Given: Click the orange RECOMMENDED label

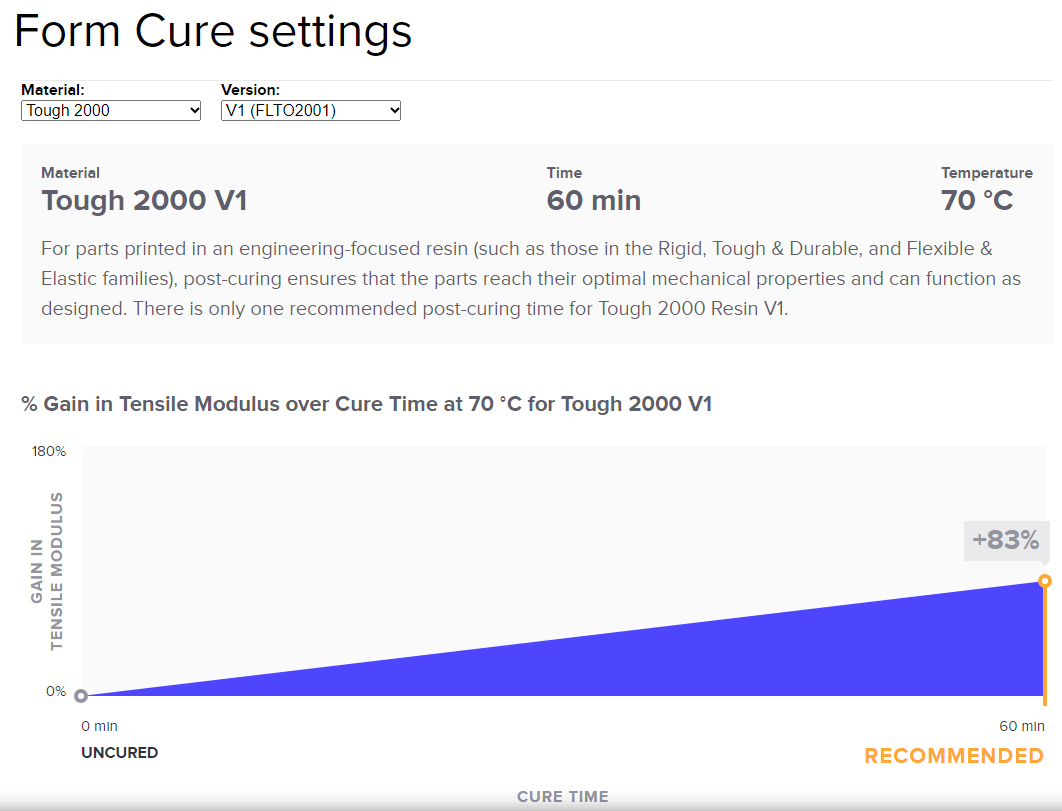Looking at the screenshot, I should 954,756.
